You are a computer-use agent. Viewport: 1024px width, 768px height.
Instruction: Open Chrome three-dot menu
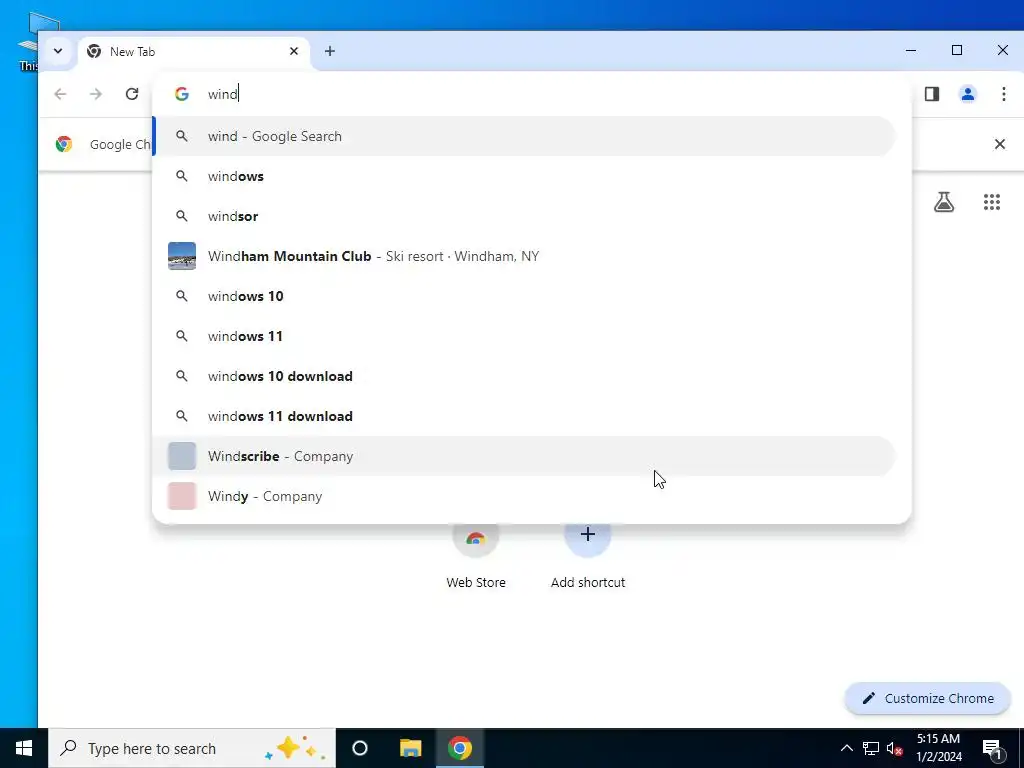1004,94
